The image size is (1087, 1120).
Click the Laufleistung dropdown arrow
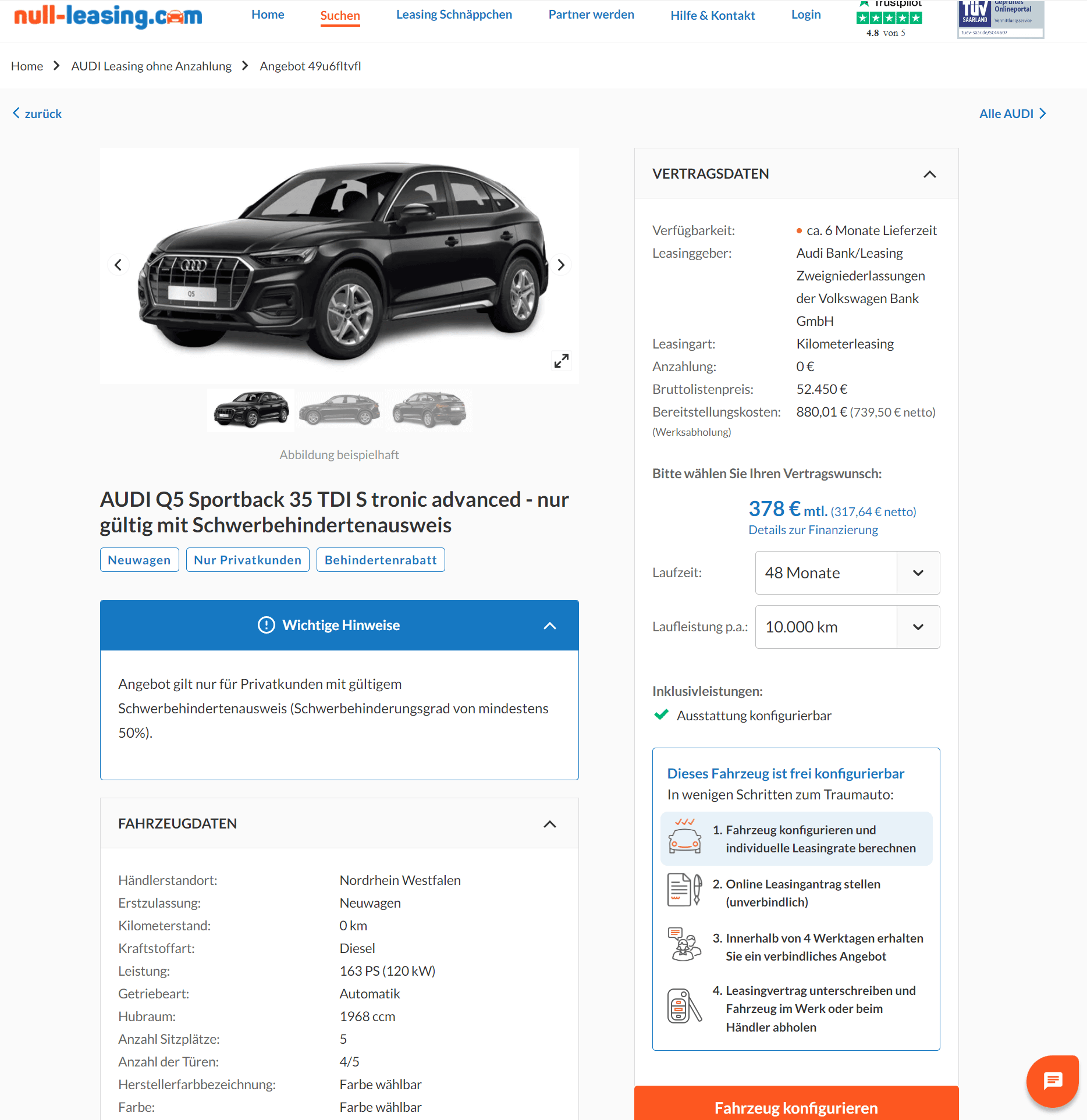(x=918, y=627)
